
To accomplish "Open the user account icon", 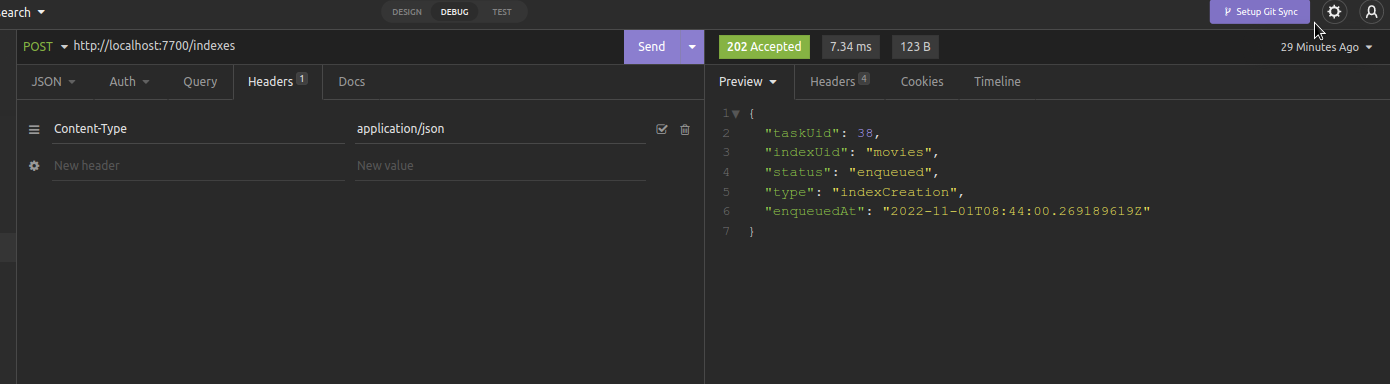I will [1371, 12].
